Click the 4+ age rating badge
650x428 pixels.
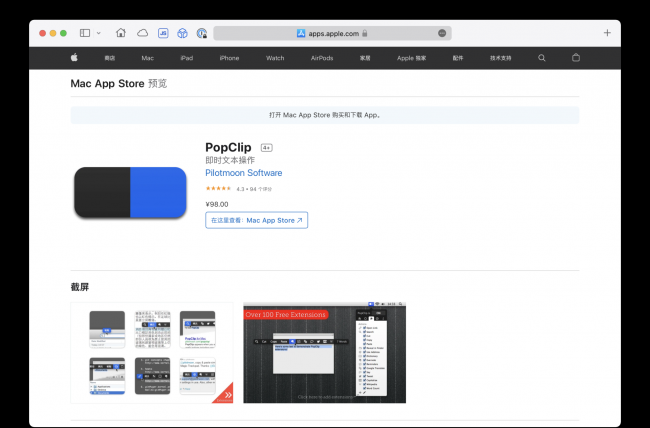coord(267,148)
